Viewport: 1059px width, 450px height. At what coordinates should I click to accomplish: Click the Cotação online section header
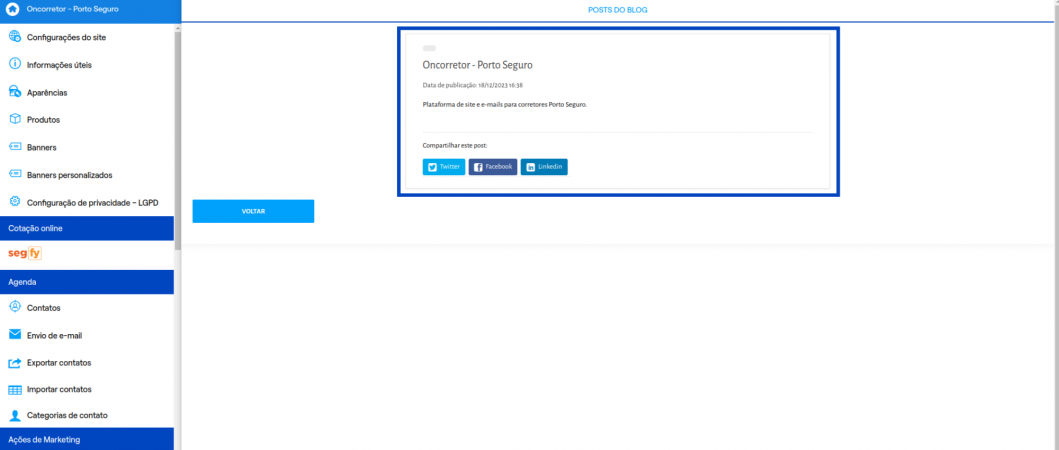click(86, 228)
